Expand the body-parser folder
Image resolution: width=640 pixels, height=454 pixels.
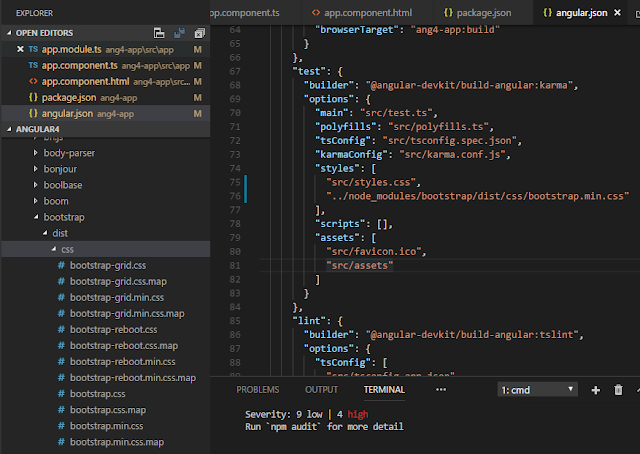(36, 153)
